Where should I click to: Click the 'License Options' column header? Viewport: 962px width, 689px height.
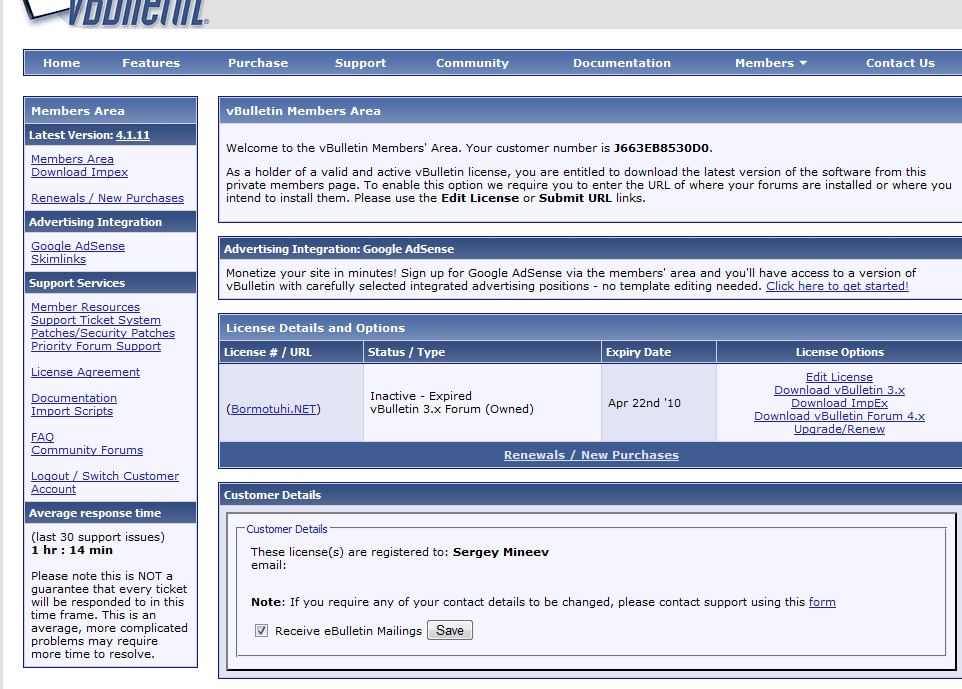[x=839, y=352]
